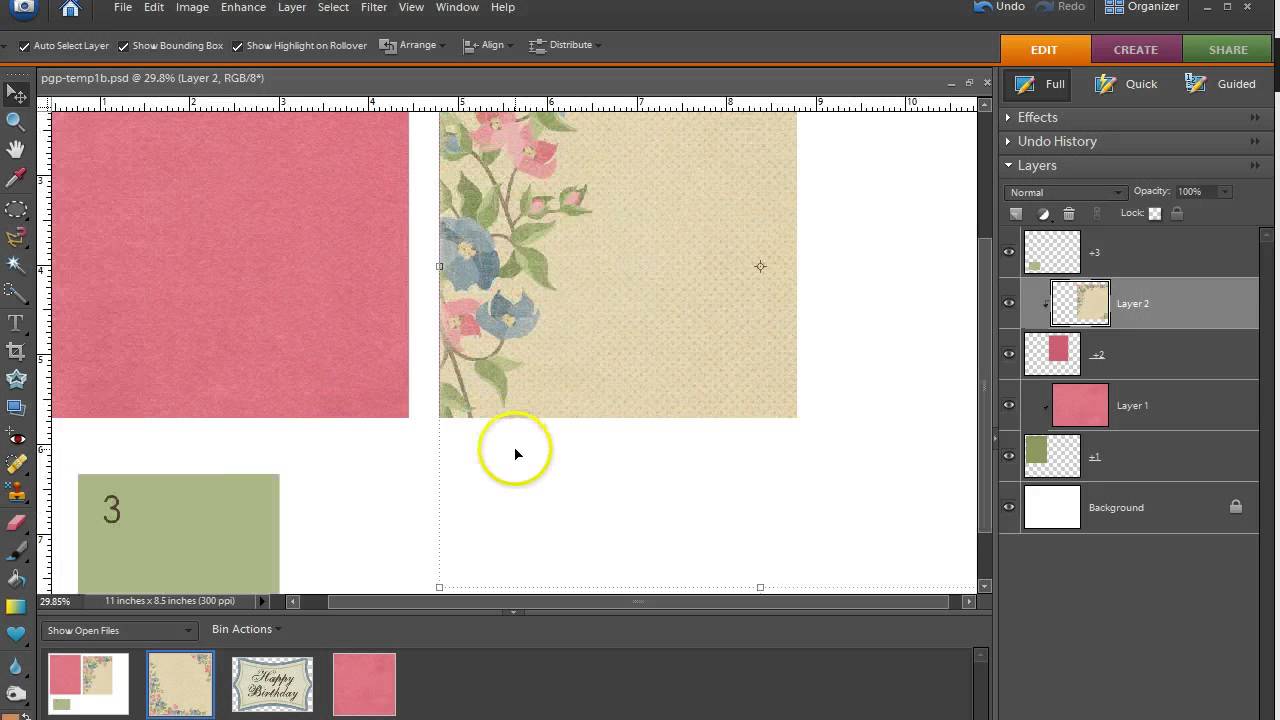Switch to the SHARE tab
This screenshot has height=720, width=1280.
[x=1227, y=50]
